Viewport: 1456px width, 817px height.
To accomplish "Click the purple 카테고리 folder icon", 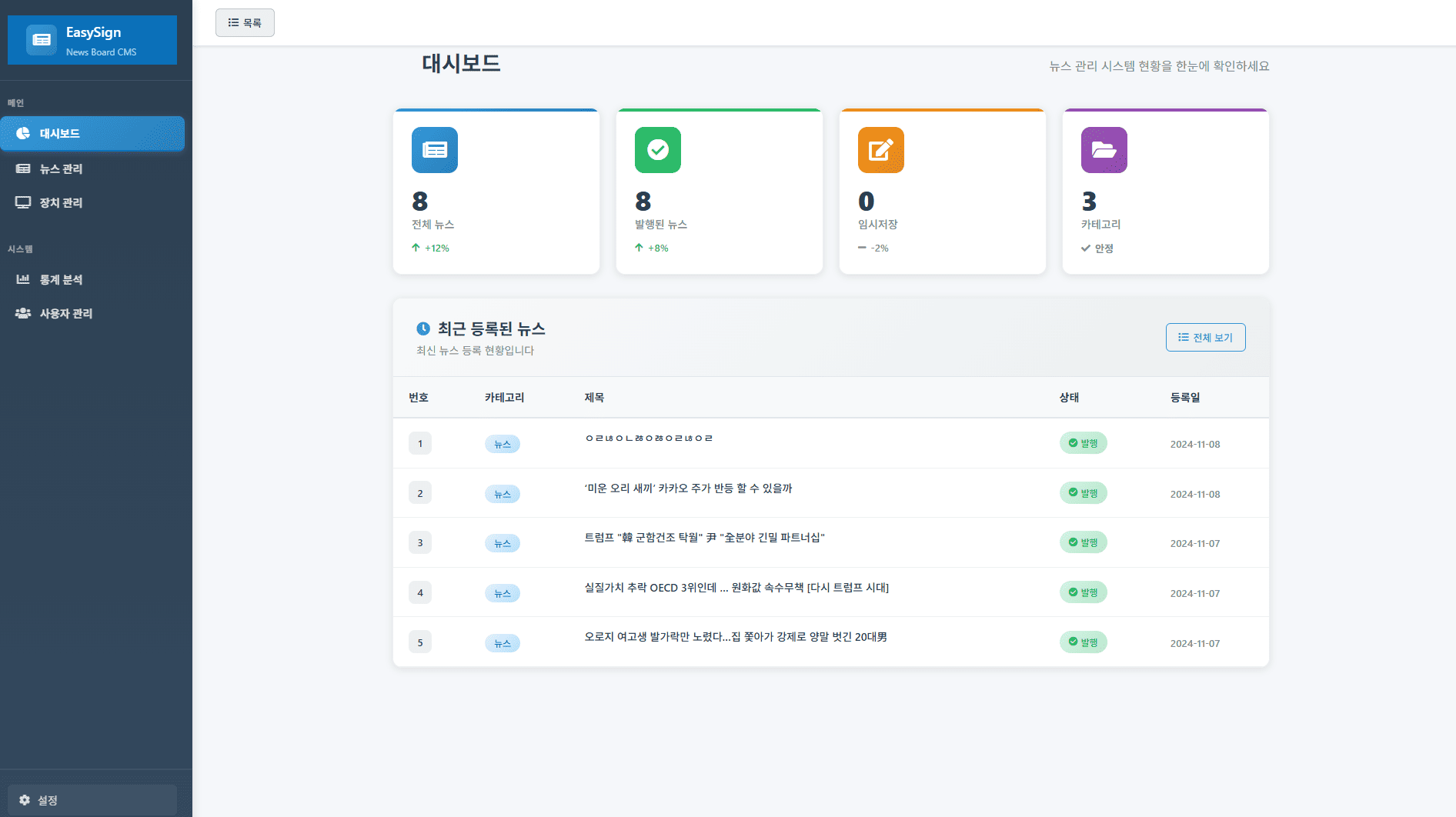I will coord(1104,150).
